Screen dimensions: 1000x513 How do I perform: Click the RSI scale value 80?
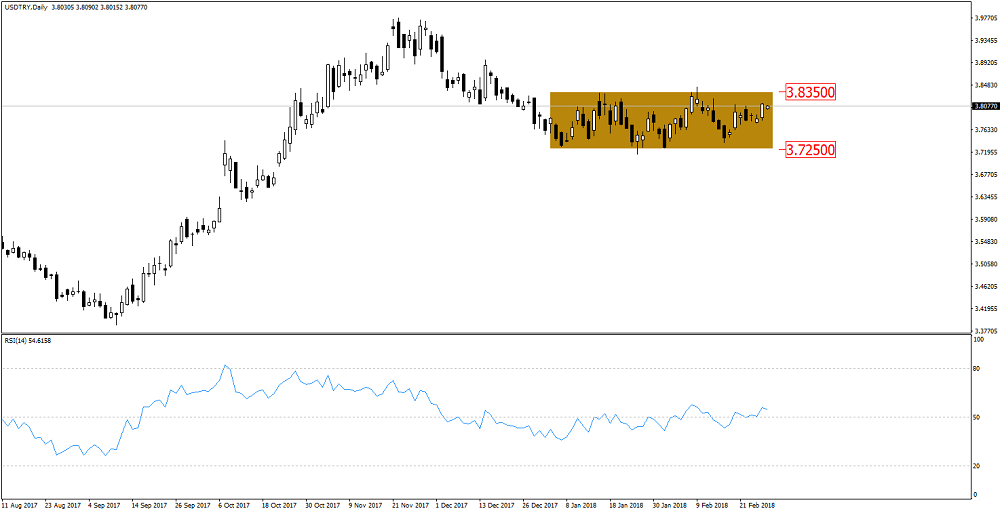click(x=979, y=369)
